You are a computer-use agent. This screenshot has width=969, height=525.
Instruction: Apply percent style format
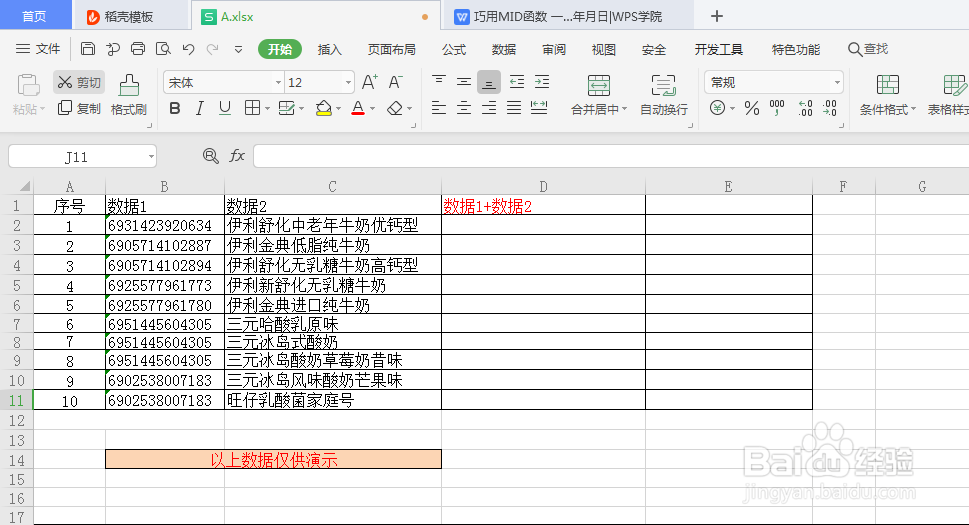point(751,109)
